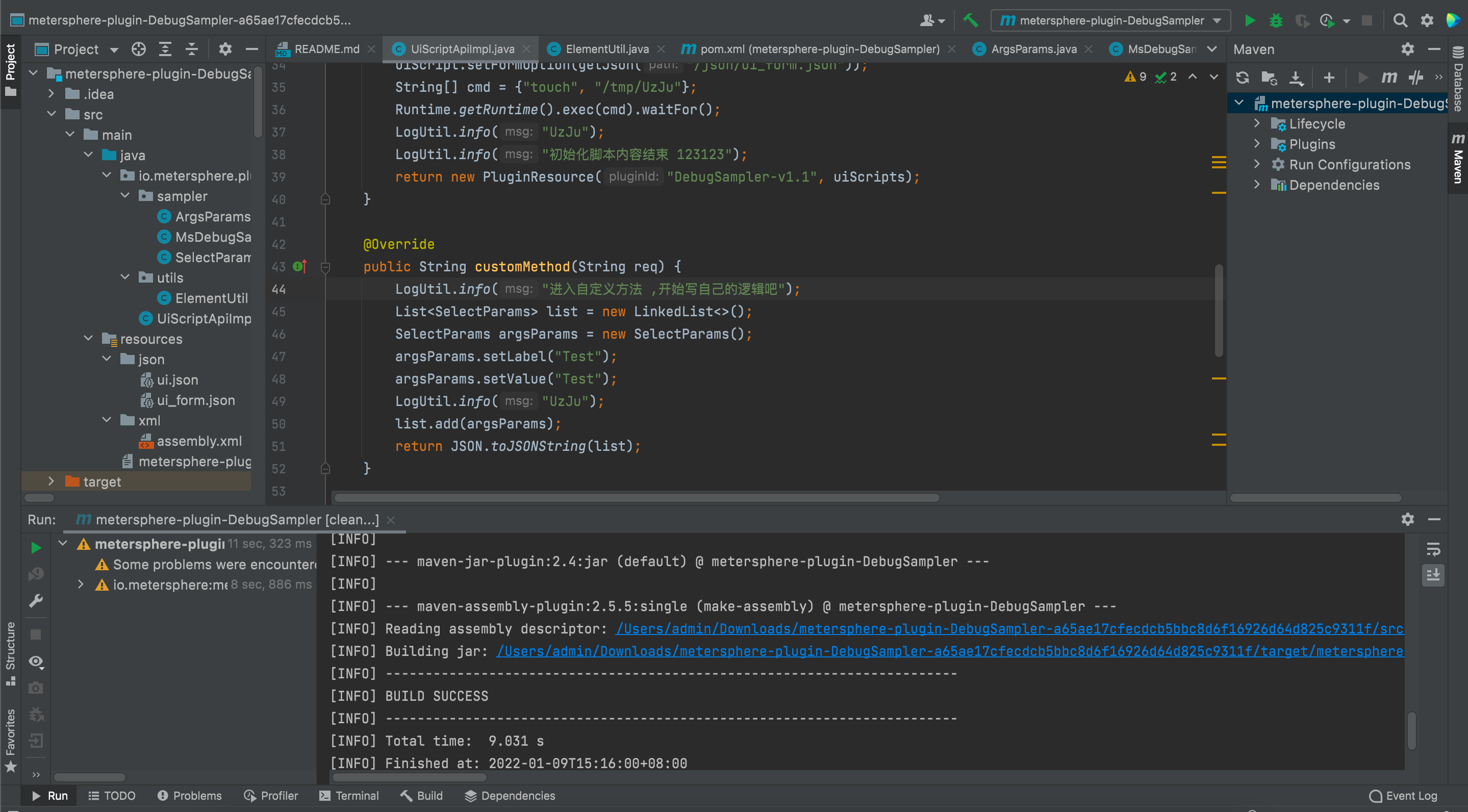Image resolution: width=1468 pixels, height=812 pixels.
Task: Open Project view dropdown arrow
Action: pos(114,50)
